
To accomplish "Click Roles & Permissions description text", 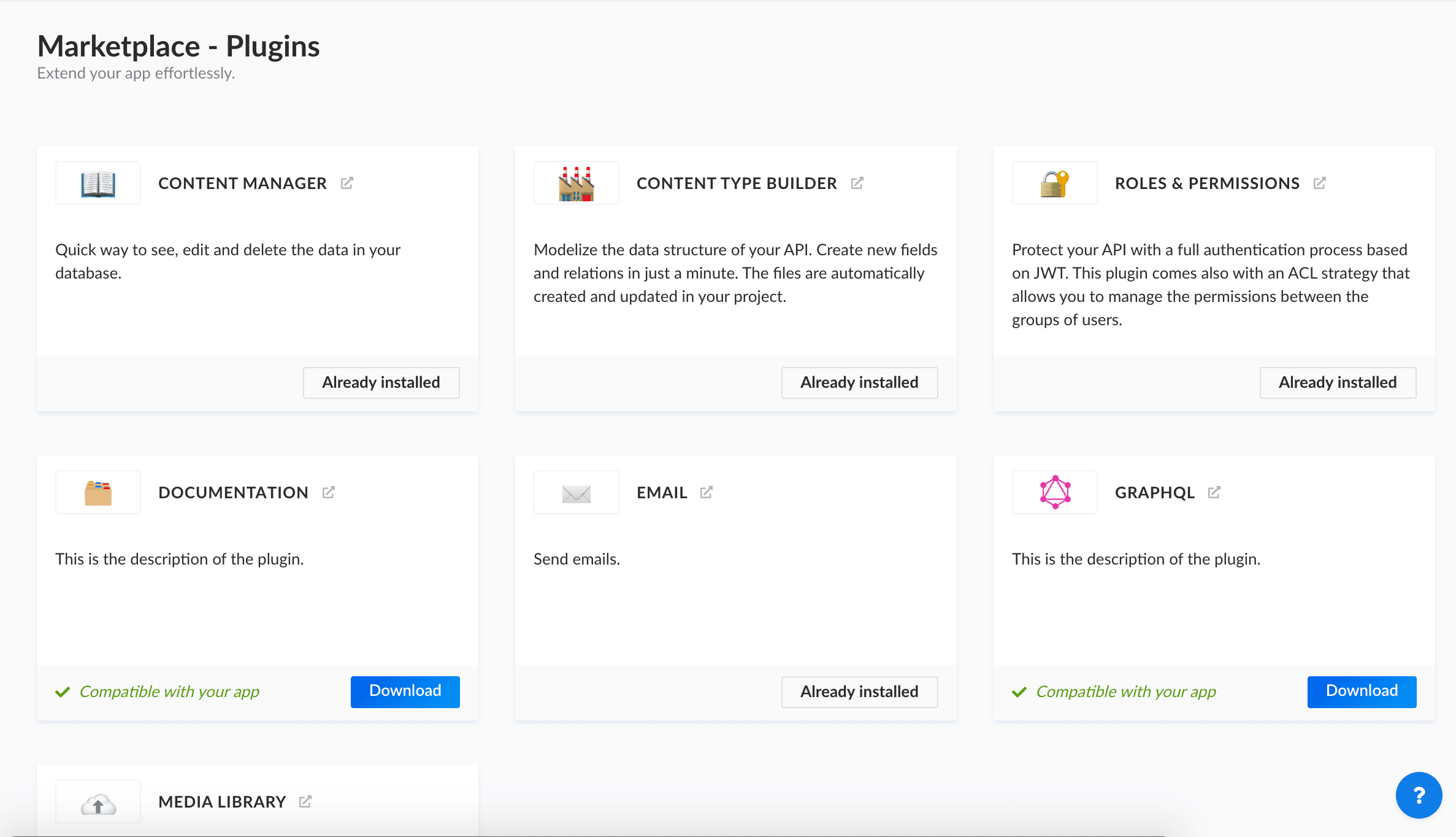I will click(x=1211, y=285).
